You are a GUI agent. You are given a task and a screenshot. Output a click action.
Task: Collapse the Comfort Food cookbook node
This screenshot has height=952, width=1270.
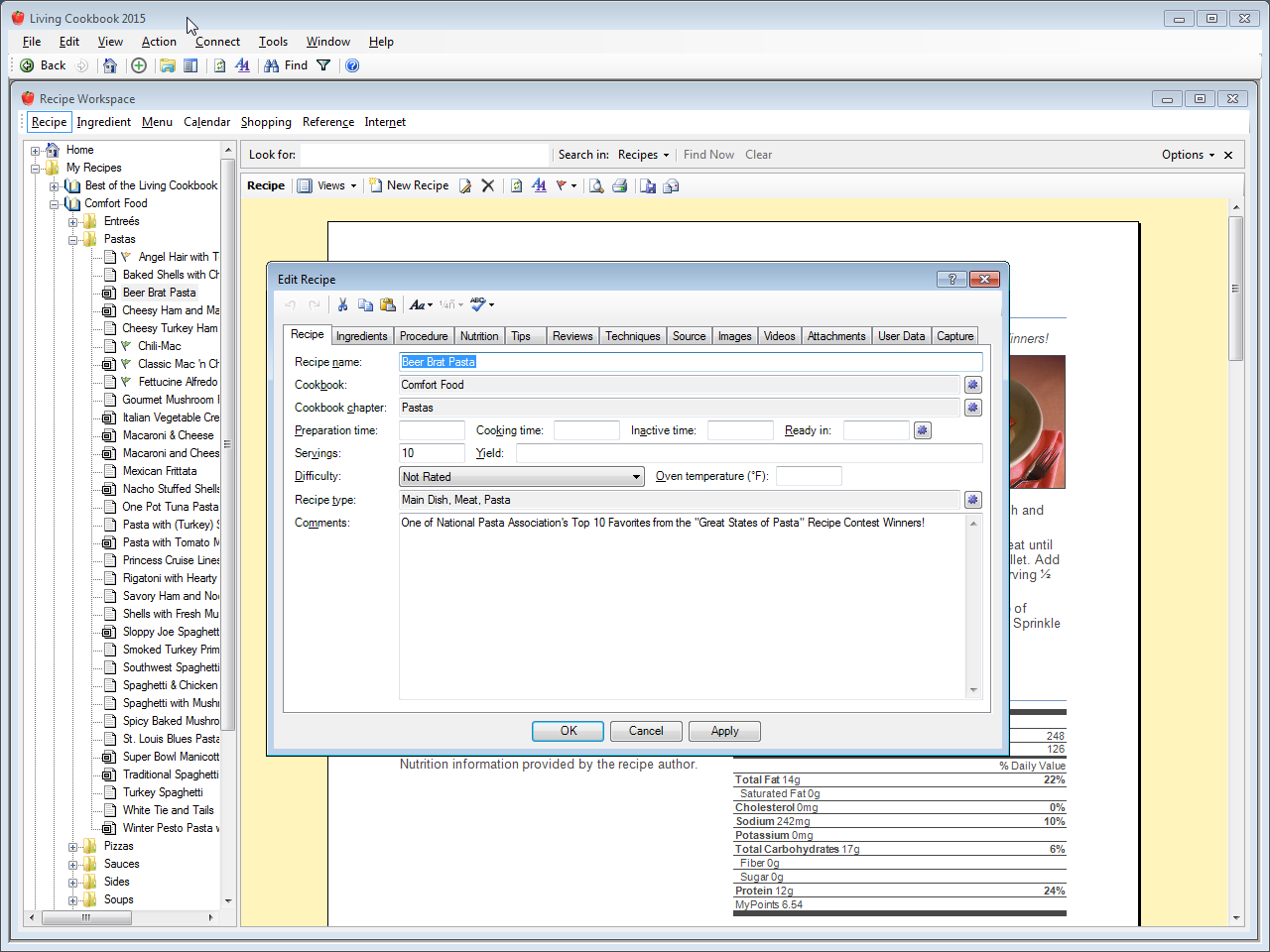[55, 204]
